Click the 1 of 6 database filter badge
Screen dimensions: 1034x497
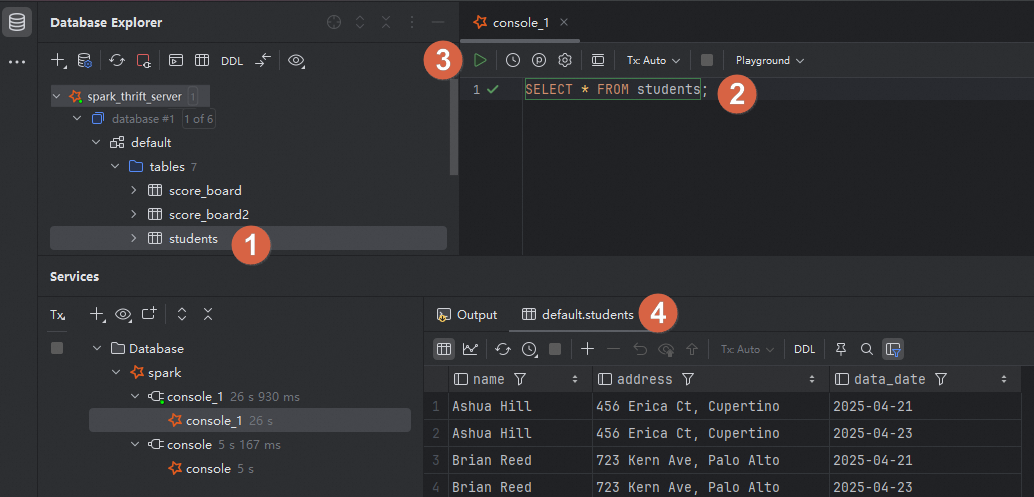[x=198, y=119]
